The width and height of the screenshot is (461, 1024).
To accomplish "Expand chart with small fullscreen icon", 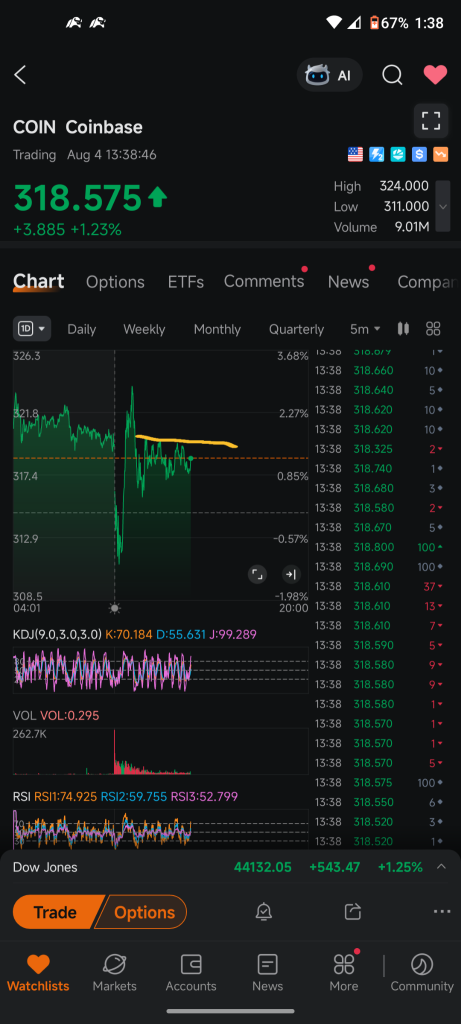I will pyautogui.click(x=258, y=575).
